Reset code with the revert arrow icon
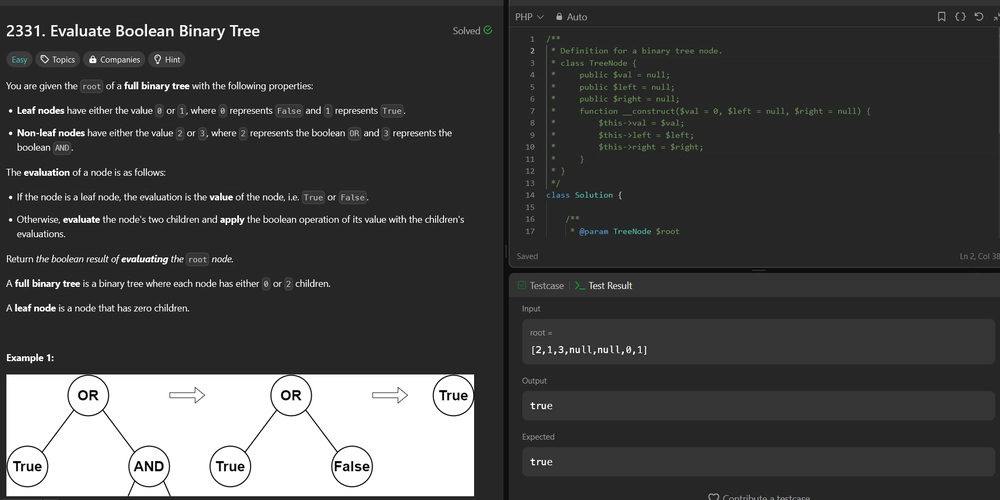This screenshot has height=500, width=1000. (x=979, y=17)
